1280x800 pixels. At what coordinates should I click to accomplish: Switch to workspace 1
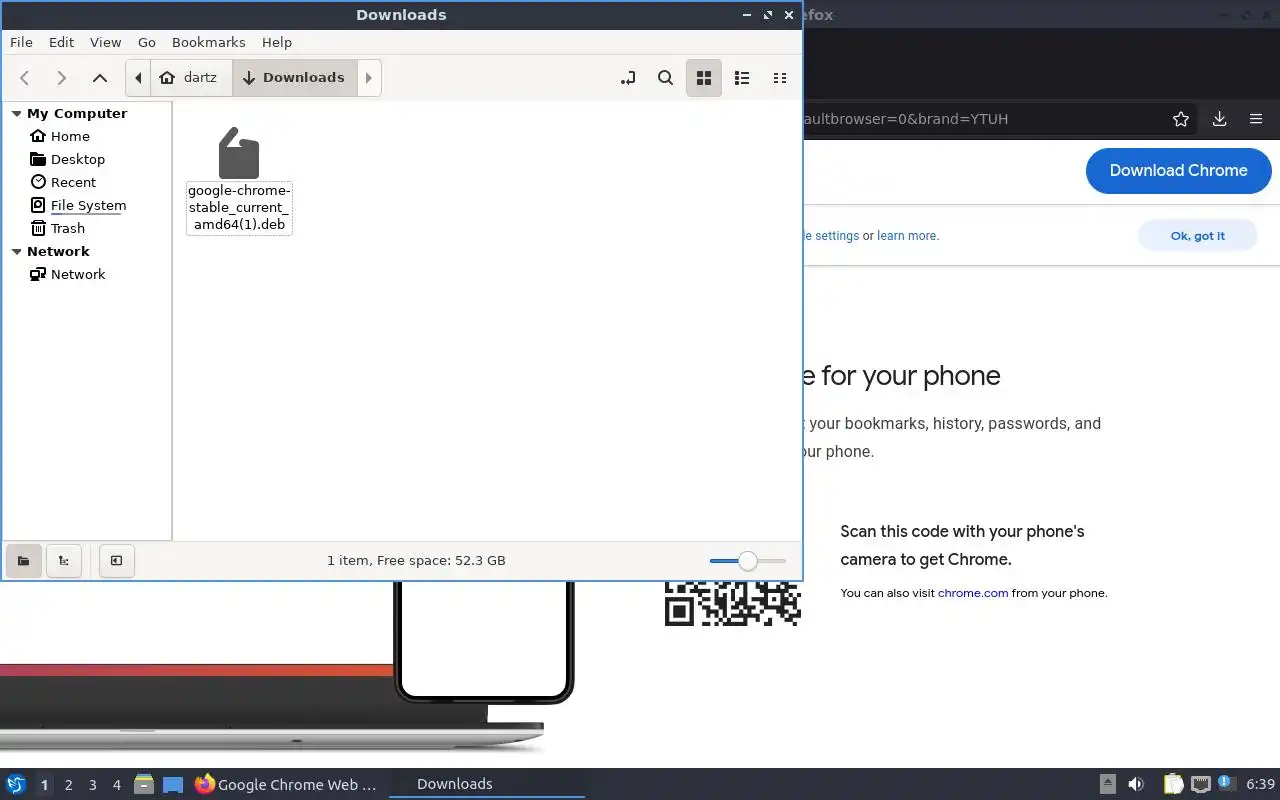(44, 785)
